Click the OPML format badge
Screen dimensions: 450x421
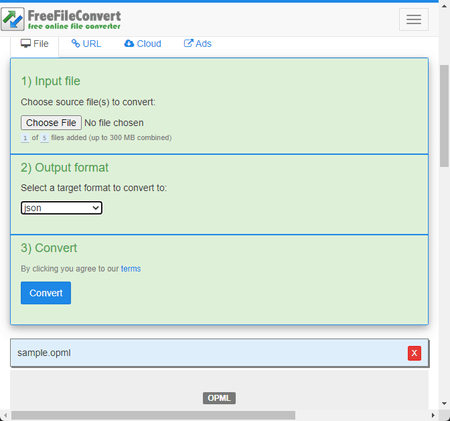(219, 398)
